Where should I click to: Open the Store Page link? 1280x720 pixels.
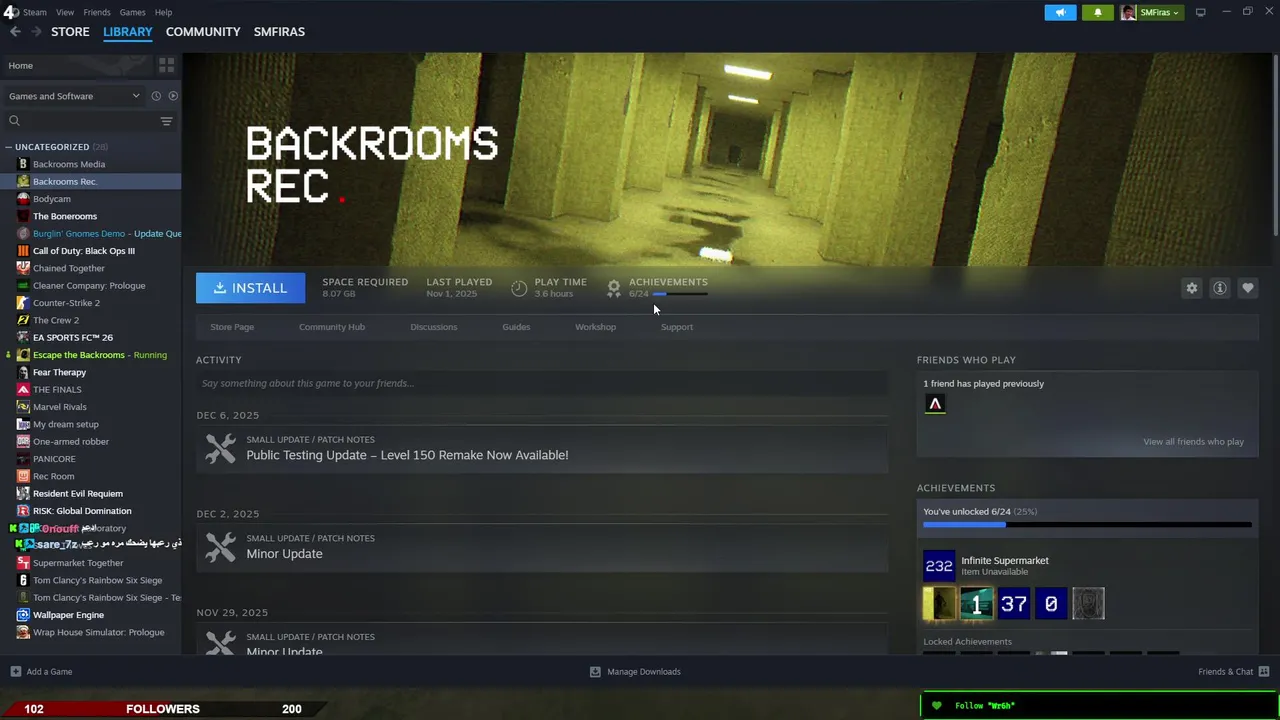(232, 327)
